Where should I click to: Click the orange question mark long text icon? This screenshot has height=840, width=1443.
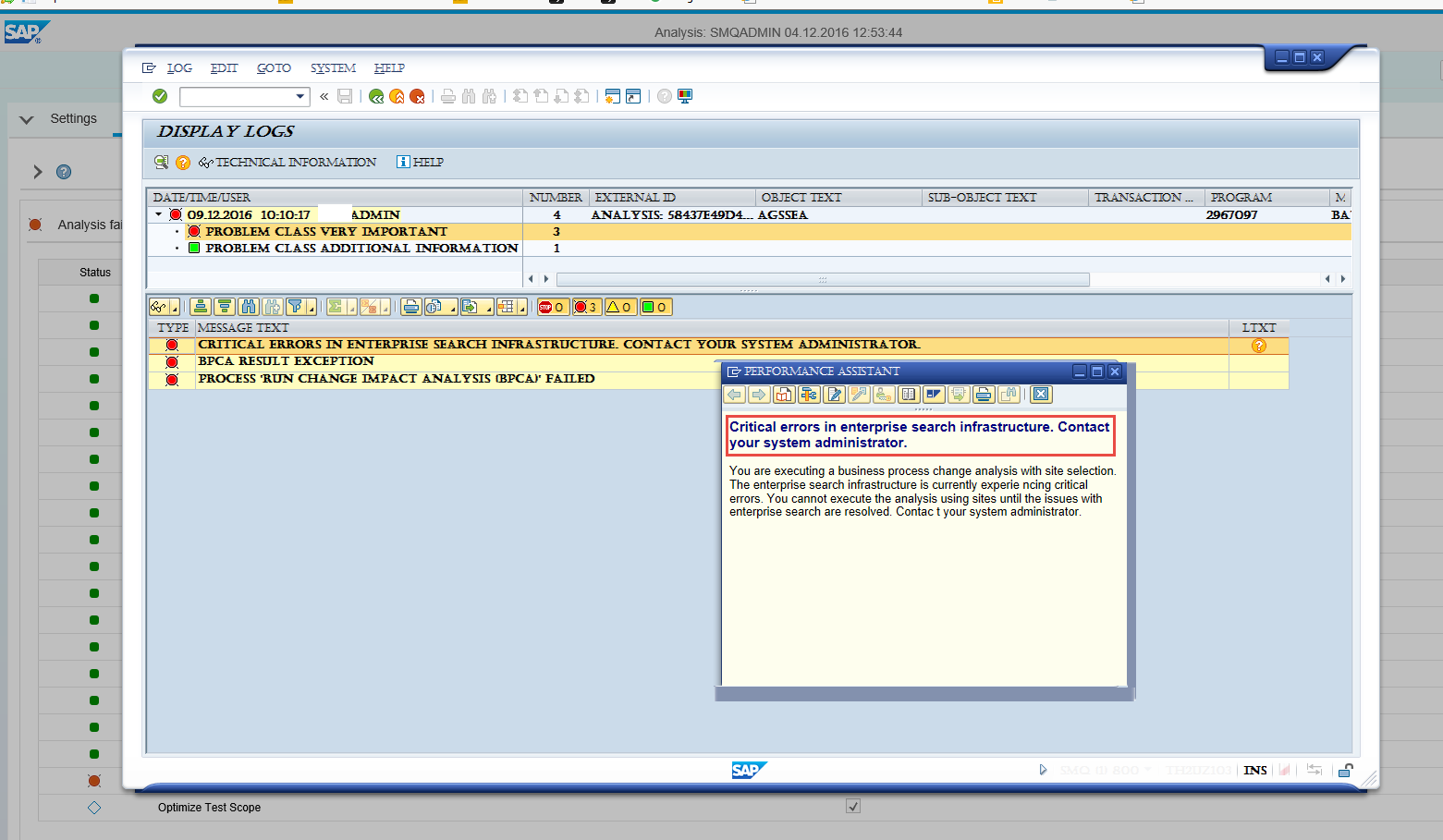(183, 163)
